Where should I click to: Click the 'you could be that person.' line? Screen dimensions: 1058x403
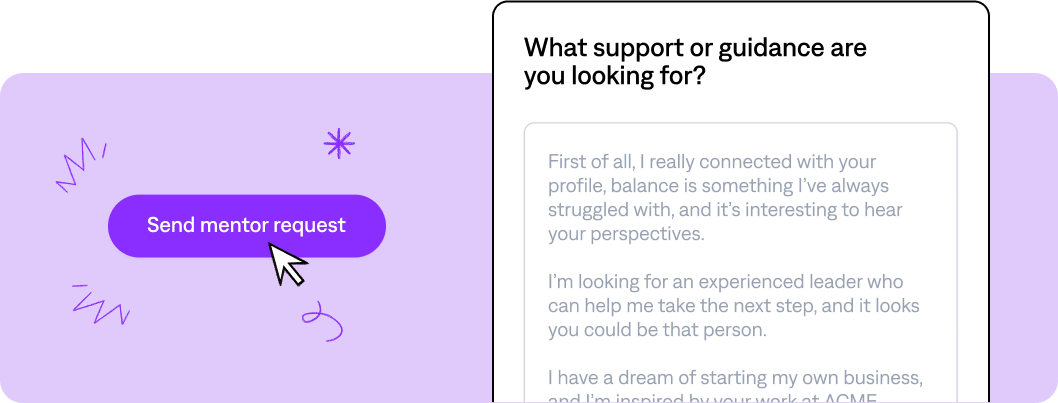658,330
